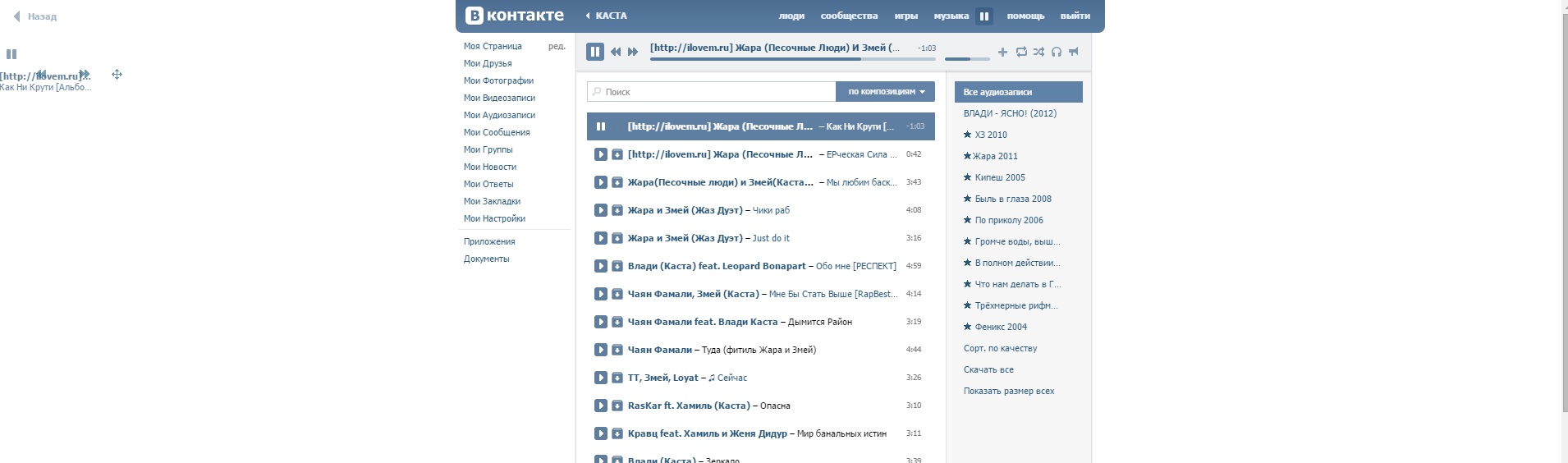Viewport: 1568px width, 463px height.
Task: Open album Феникс 2004
Action: pyautogui.click(x=995, y=327)
